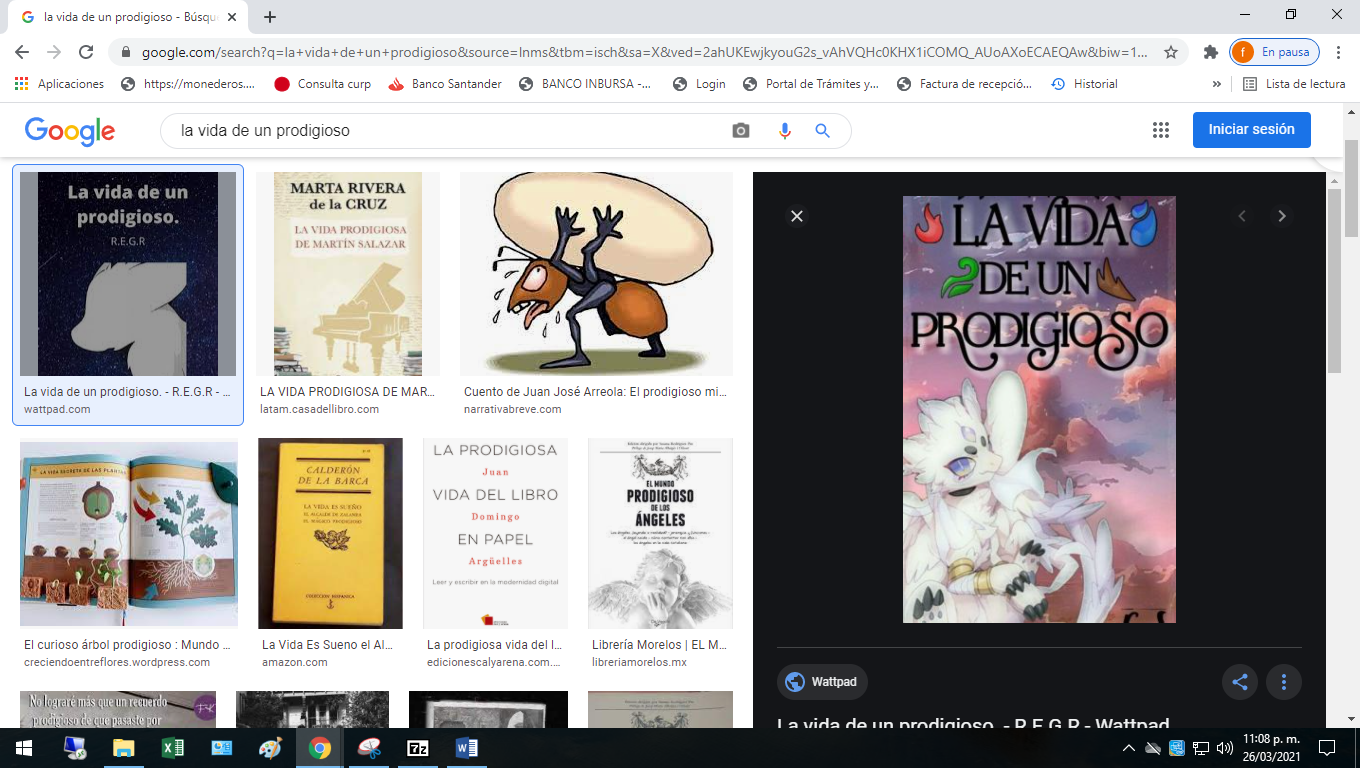This screenshot has width=1360, height=768.
Task: Open File Explorer from the taskbar
Action: point(123,747)
